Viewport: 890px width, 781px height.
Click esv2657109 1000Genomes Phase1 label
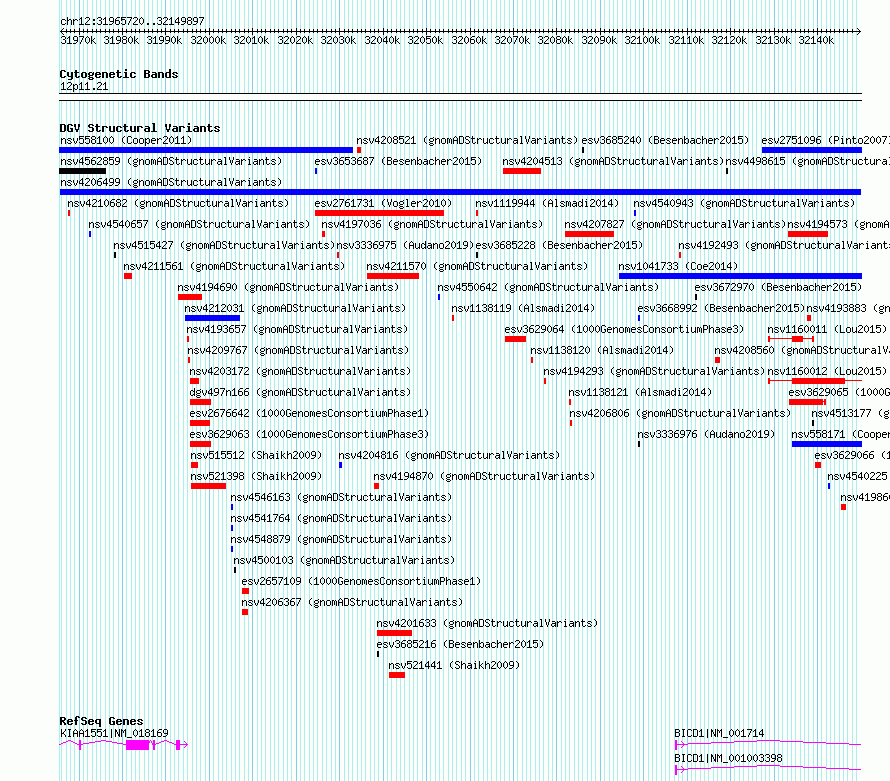(361, 581)
